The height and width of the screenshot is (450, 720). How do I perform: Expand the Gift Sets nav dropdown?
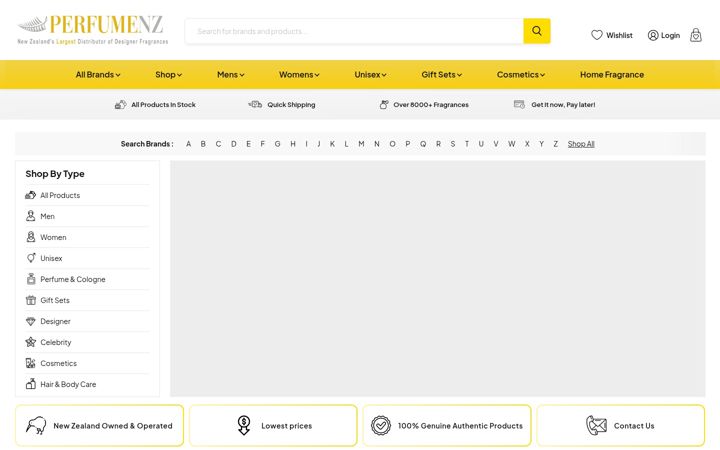click(x=441, y=74)
